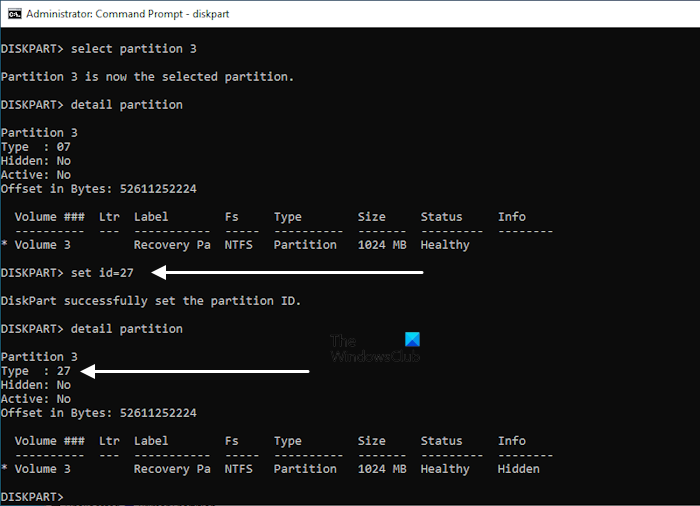The height and width of the screenshot is (506, 700).
Task: Click the window title 'Administrator: Command Prompt - diskpart'
Action: pos(128,14)
